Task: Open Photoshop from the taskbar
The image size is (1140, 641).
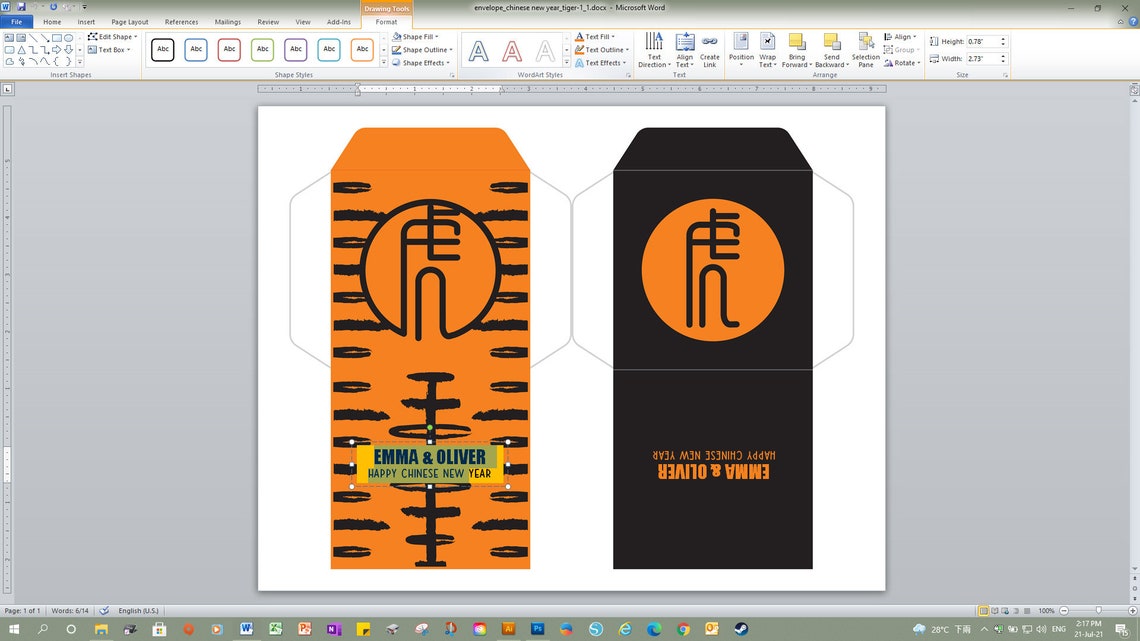Action: pyautogui.click(x=537, y=629)
